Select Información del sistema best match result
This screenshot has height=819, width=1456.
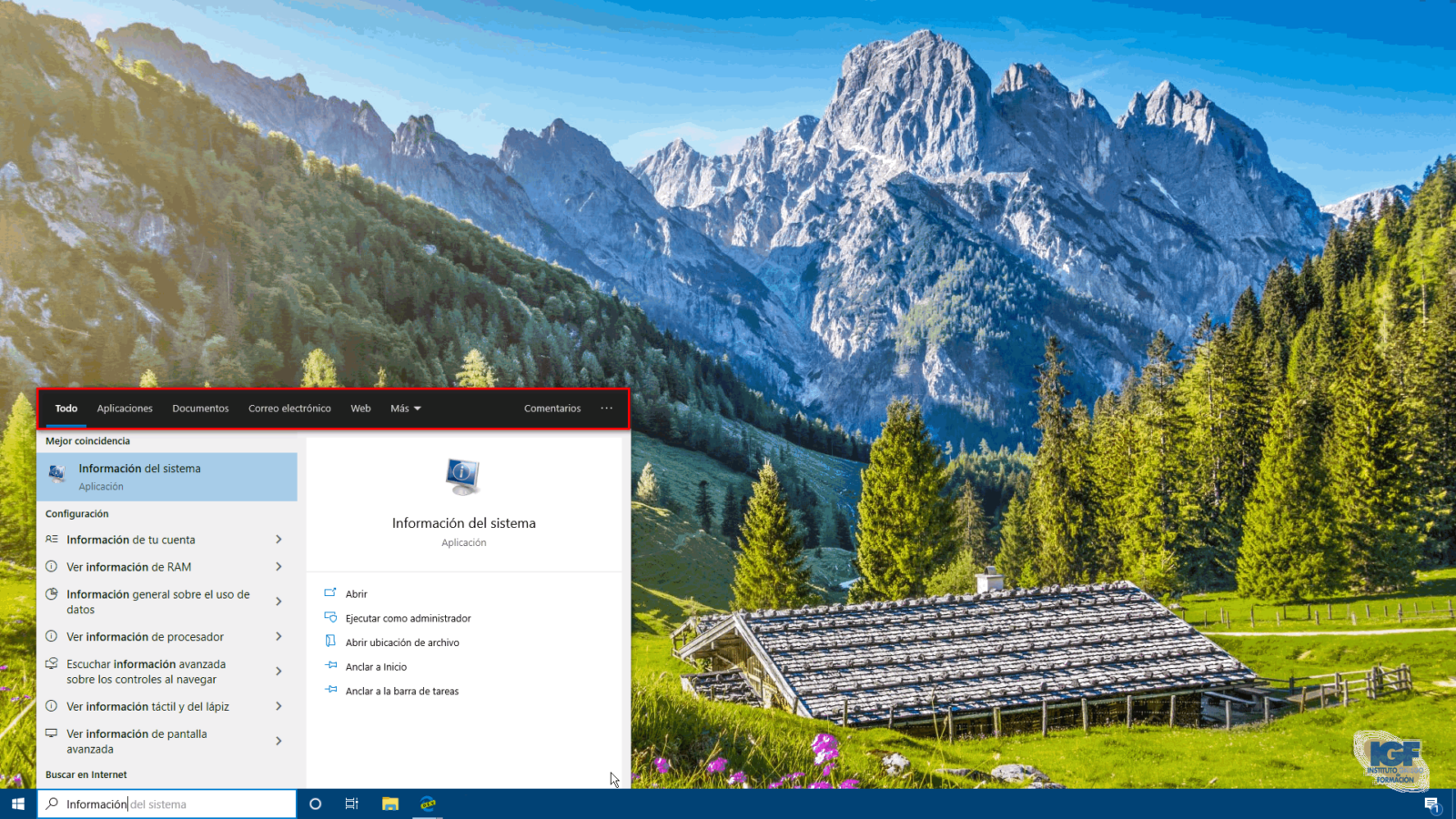point(167,477)
